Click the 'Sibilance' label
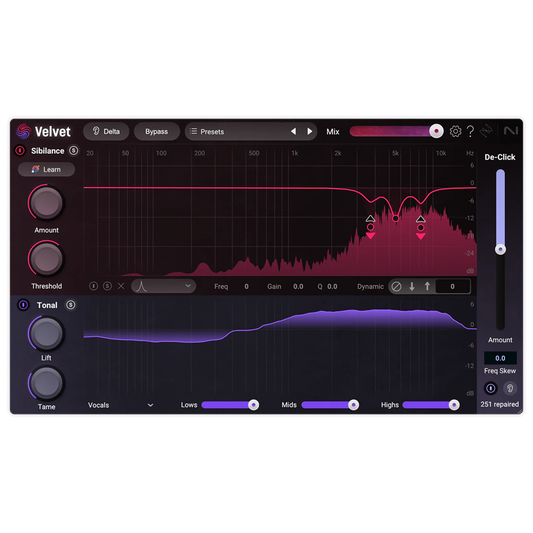 (48, 151)
